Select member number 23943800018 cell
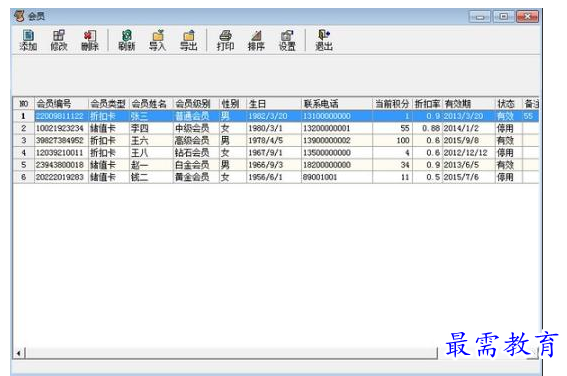 [61, 165]
